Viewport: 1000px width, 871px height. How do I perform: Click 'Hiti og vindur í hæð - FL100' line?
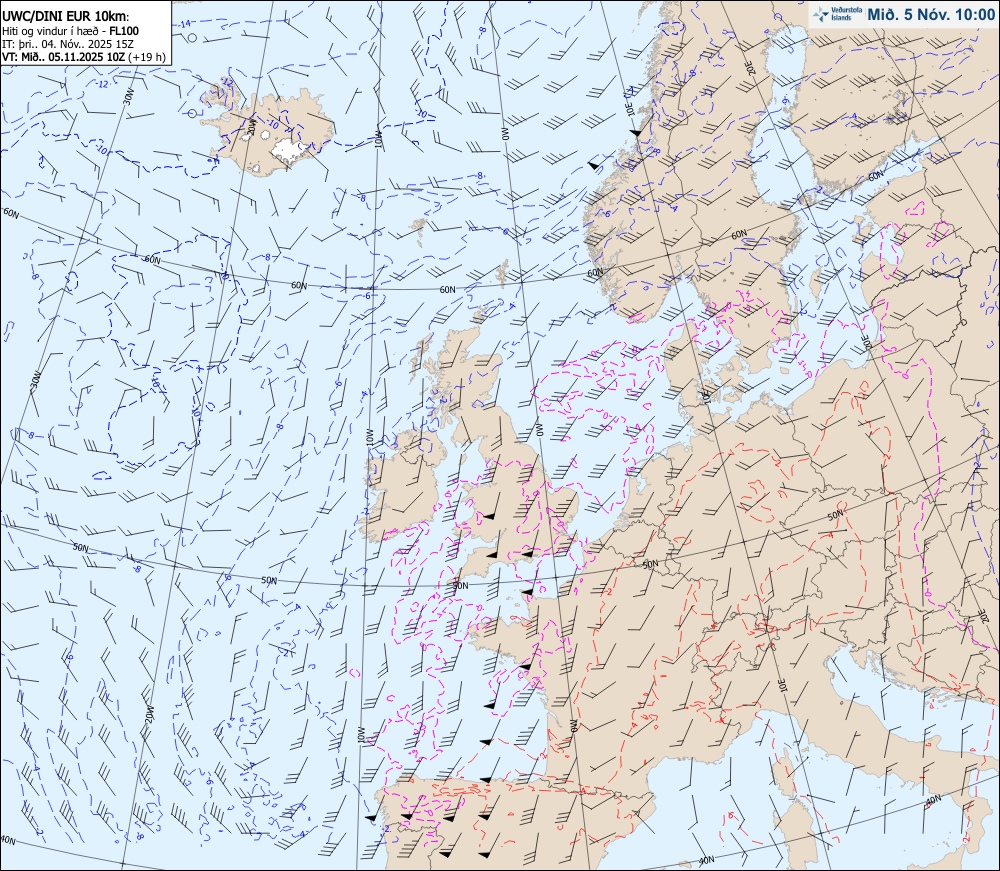[71, 31]
